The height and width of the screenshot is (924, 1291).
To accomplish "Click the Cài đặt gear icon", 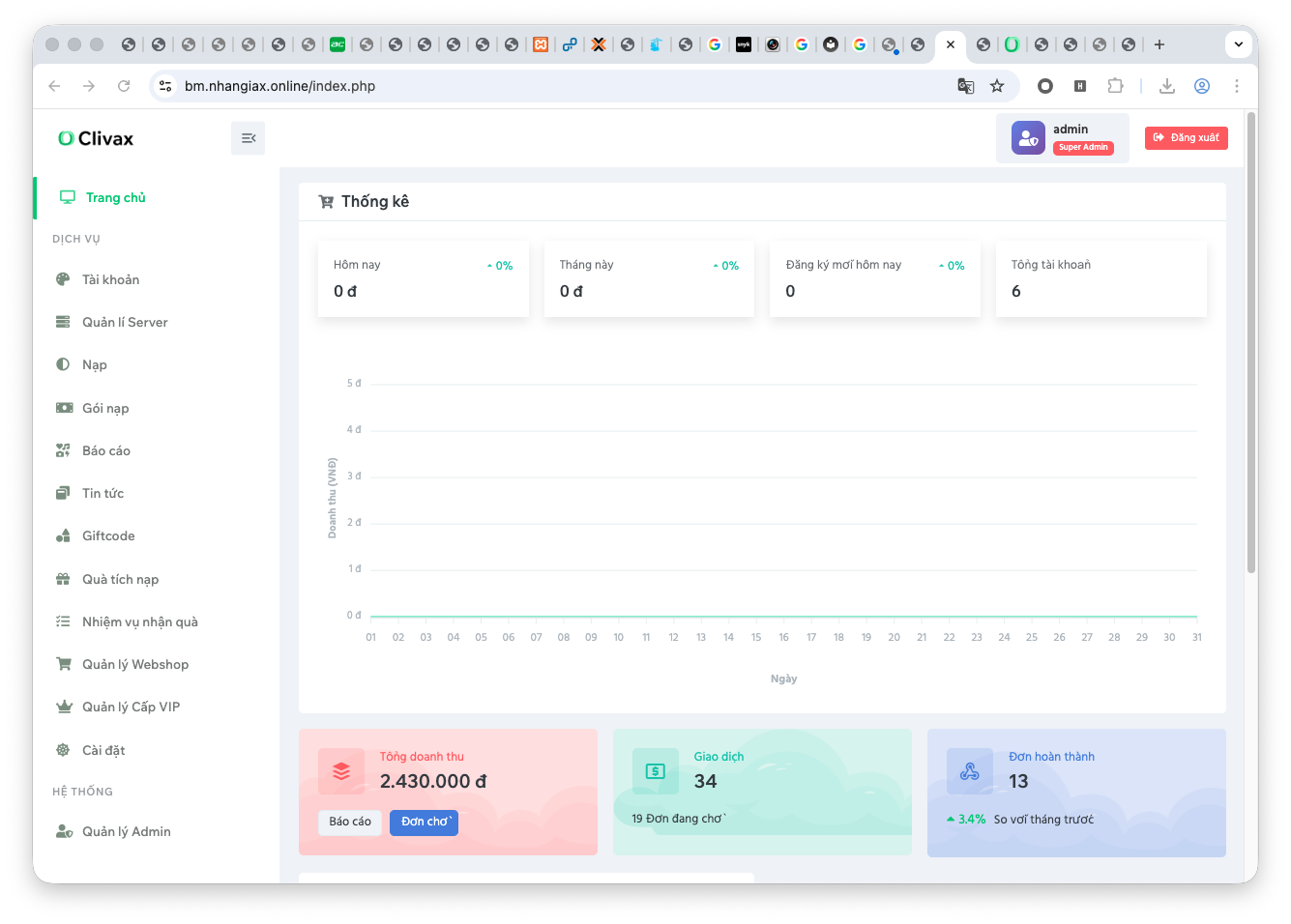I will [63, 750].
